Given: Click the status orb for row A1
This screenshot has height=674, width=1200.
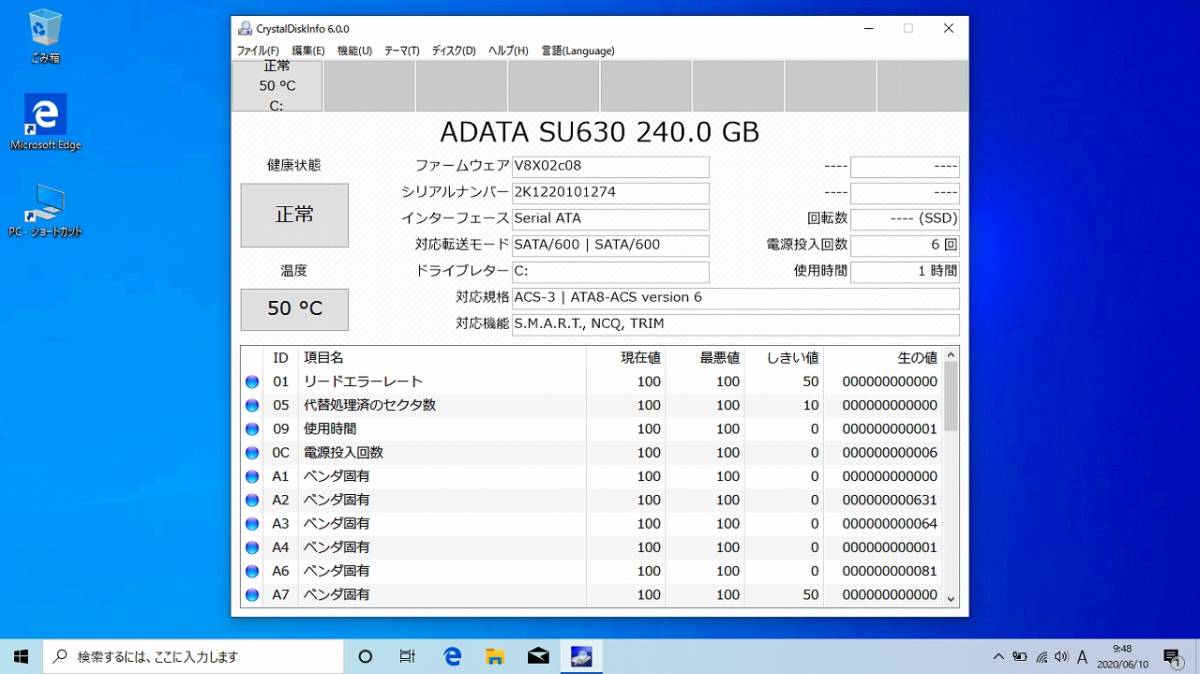Looking at the screenshot, I should click(x=252, y=477).
